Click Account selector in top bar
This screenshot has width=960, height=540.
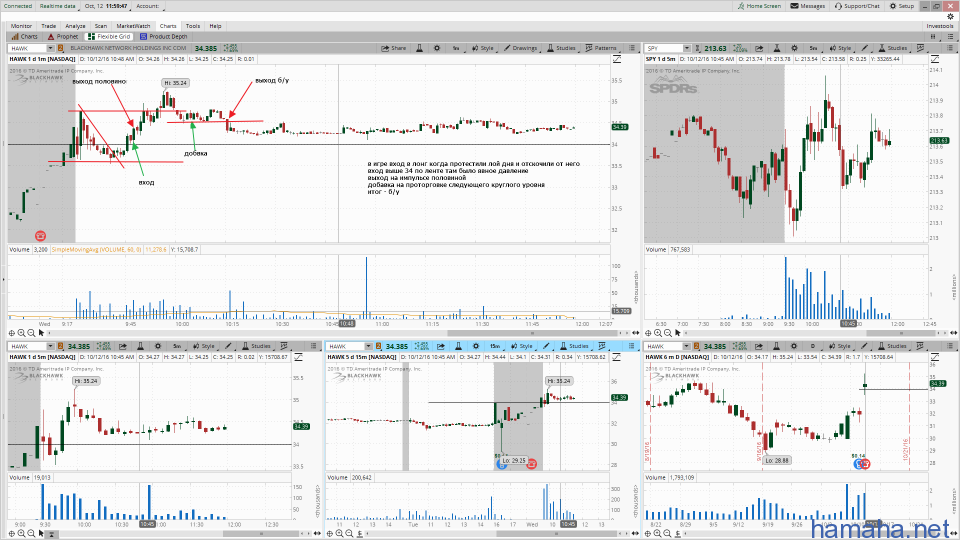click(148, 6)
